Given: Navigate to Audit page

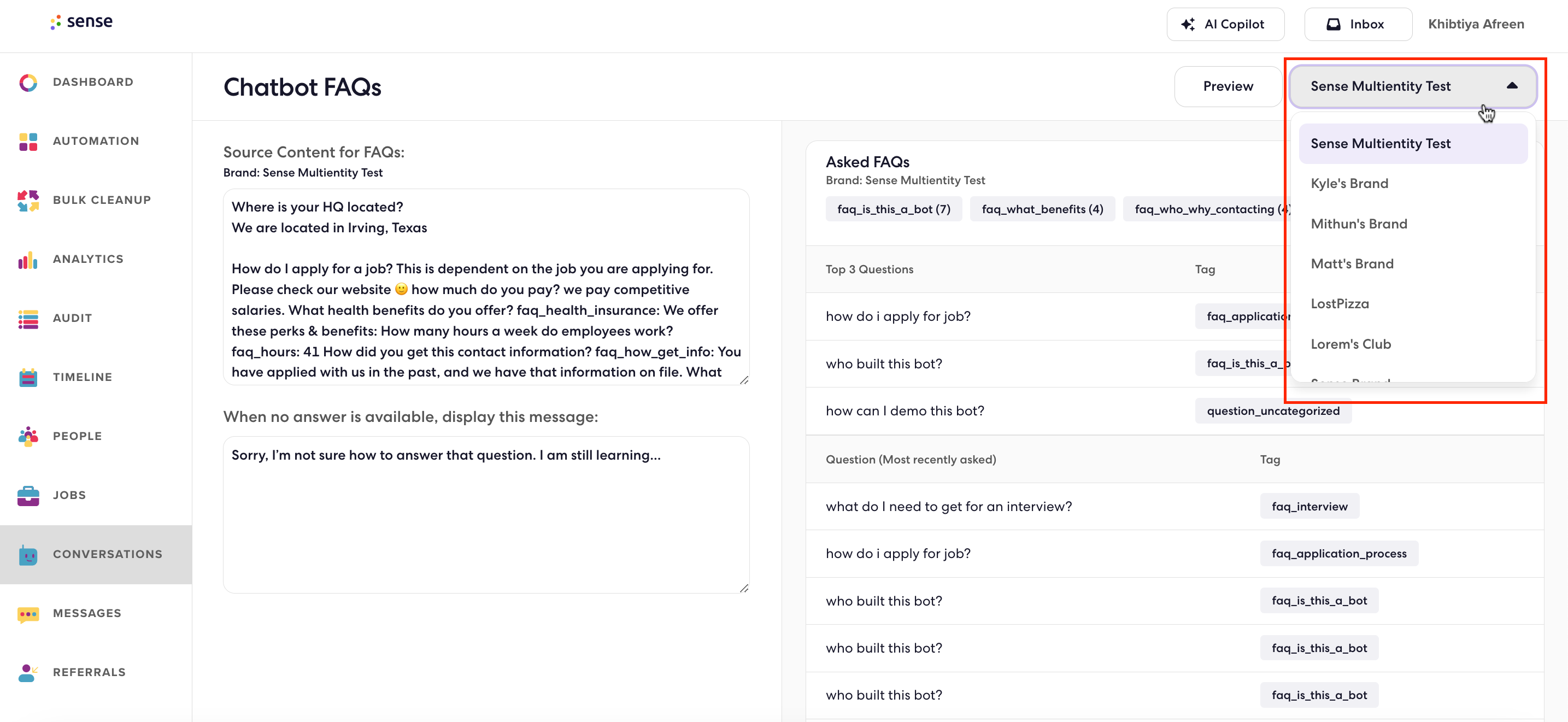Looking at the screenshot, I should [96, 319].
